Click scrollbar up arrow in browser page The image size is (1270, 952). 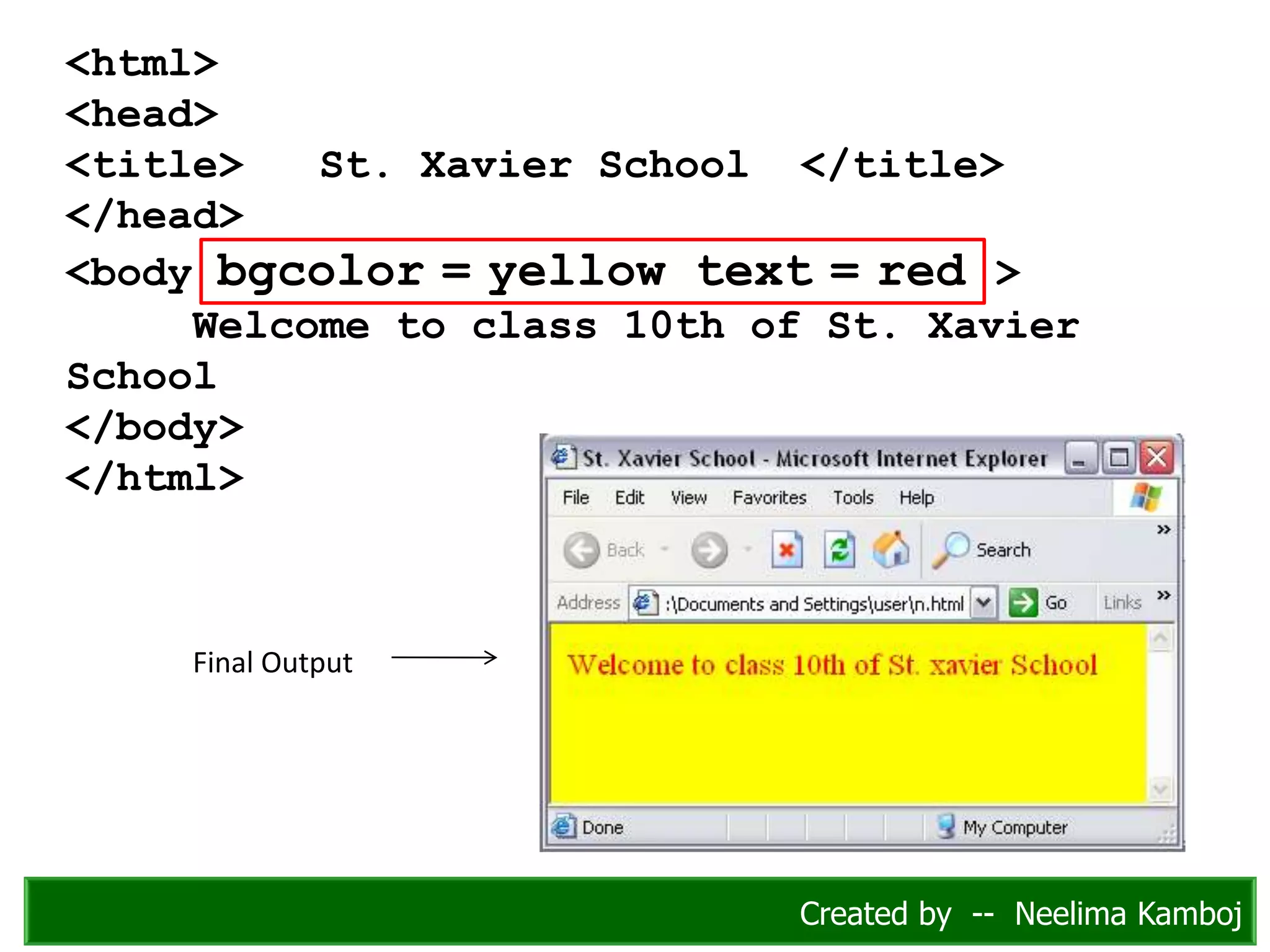click(x=1160, y=638)
